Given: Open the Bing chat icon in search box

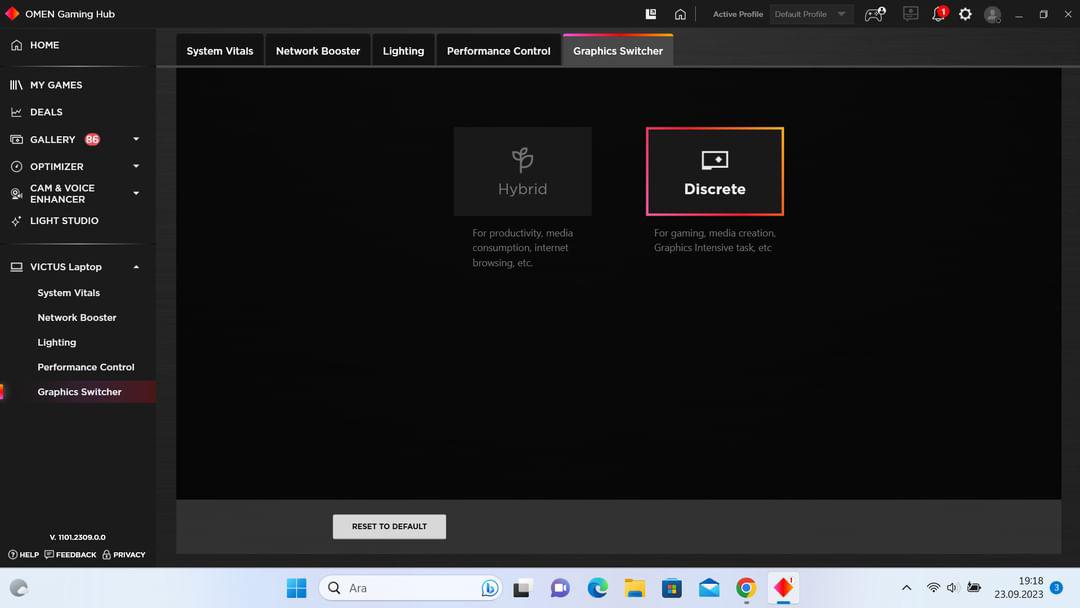Looking at the screenshot, I should [489, 588].
